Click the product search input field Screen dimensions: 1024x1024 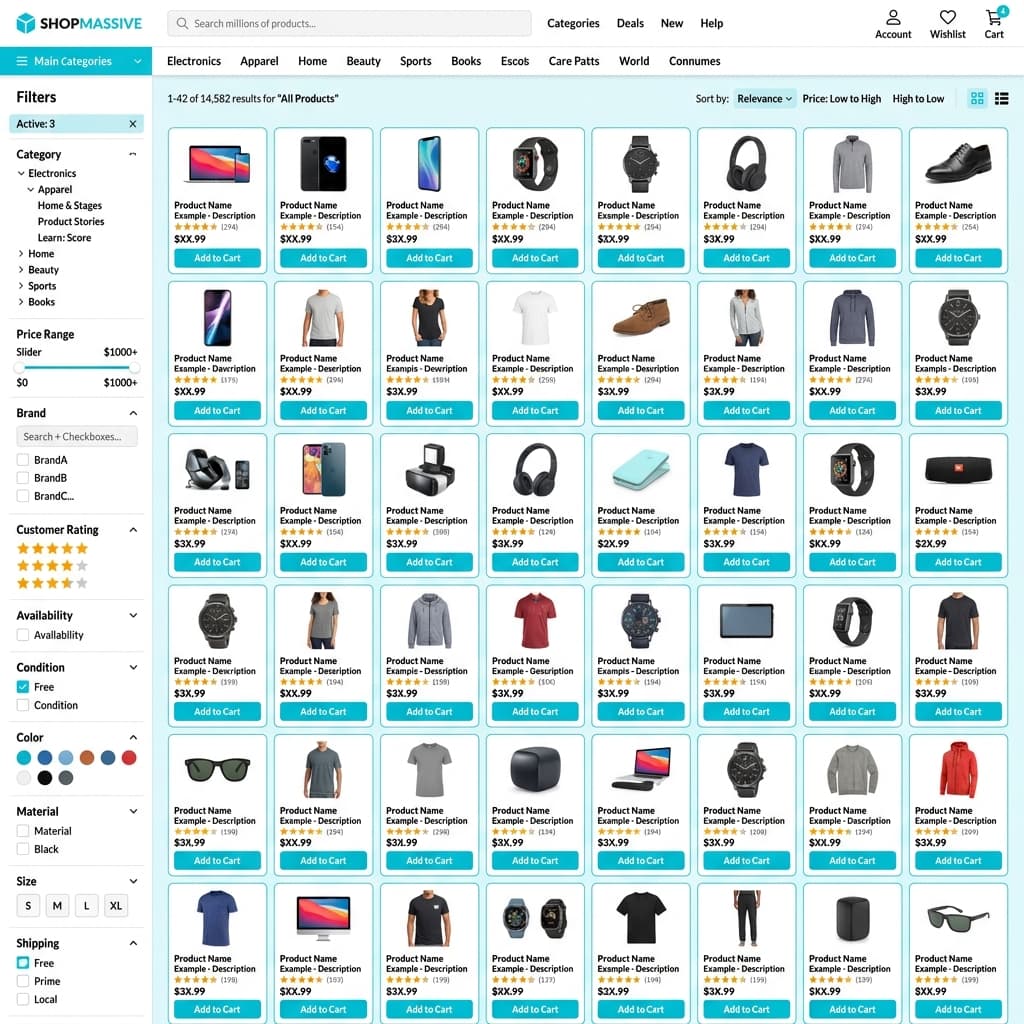pyautogui.click(x=350, y=22)
